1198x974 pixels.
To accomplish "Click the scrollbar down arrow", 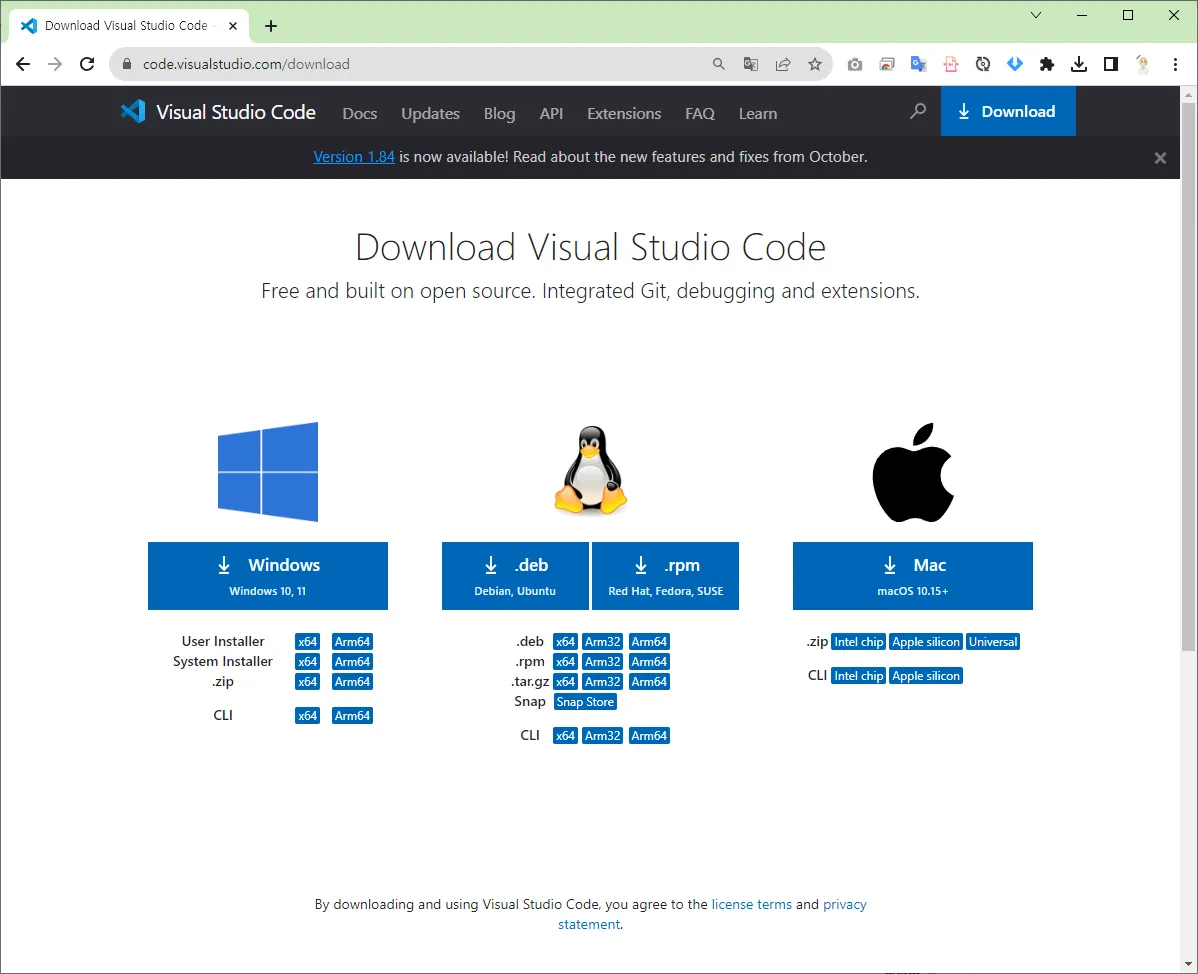I will point(1188,964).
